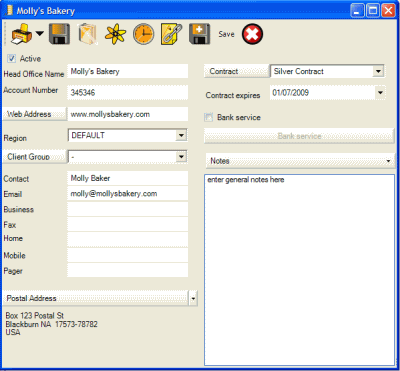This screenshot has height=371, width=400.
Task: Click the note with chain link icon
Action: [x=171, y=34]
